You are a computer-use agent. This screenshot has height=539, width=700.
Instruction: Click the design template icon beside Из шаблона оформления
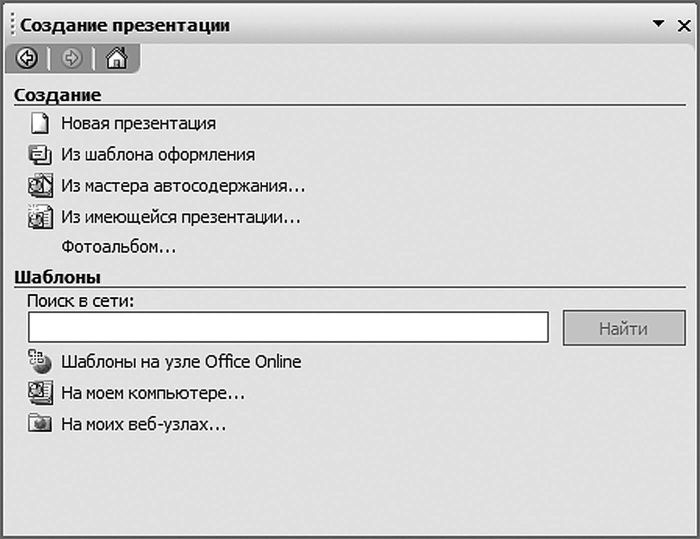coord(39,155)
